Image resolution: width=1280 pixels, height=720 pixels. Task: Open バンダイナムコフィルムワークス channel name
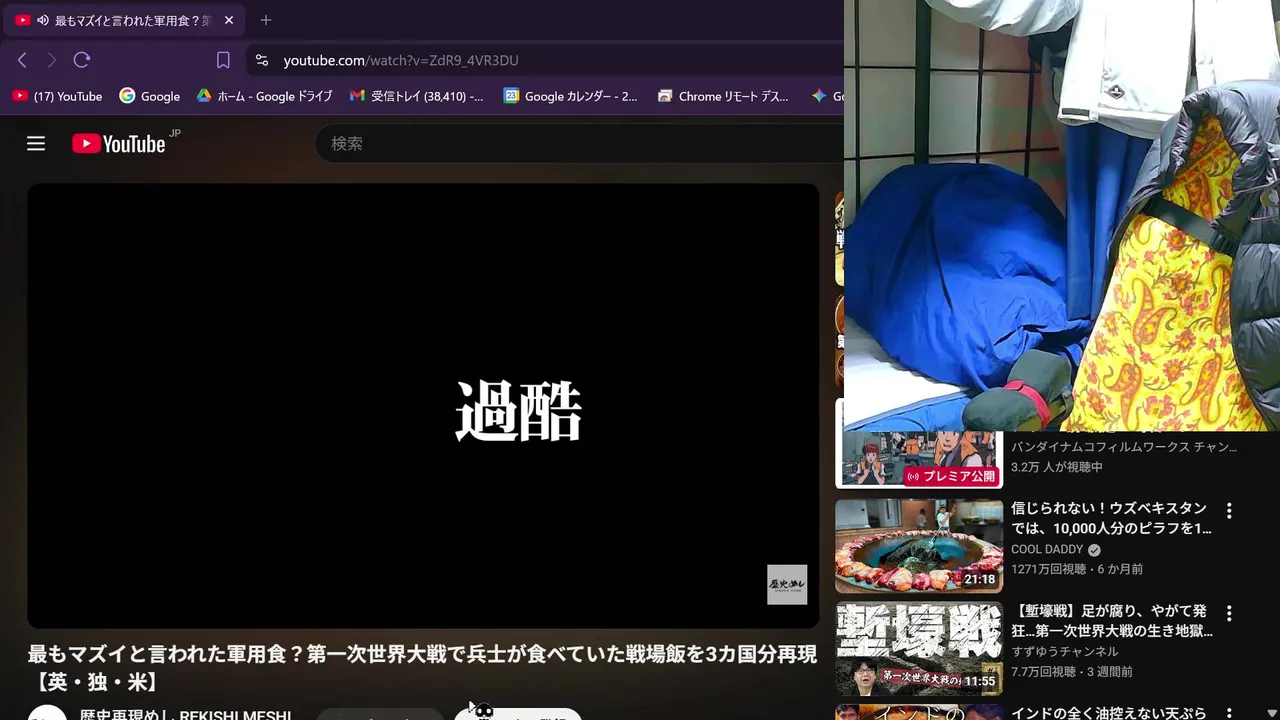coord(1124,447)
